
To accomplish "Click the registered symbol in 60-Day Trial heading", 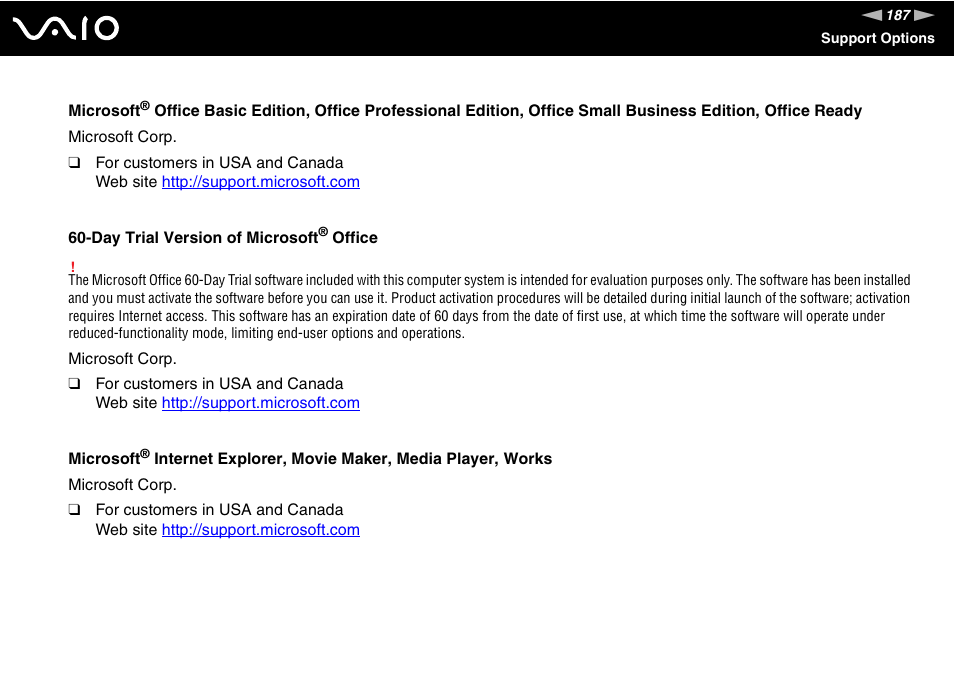I will click(x=323, y=232).
